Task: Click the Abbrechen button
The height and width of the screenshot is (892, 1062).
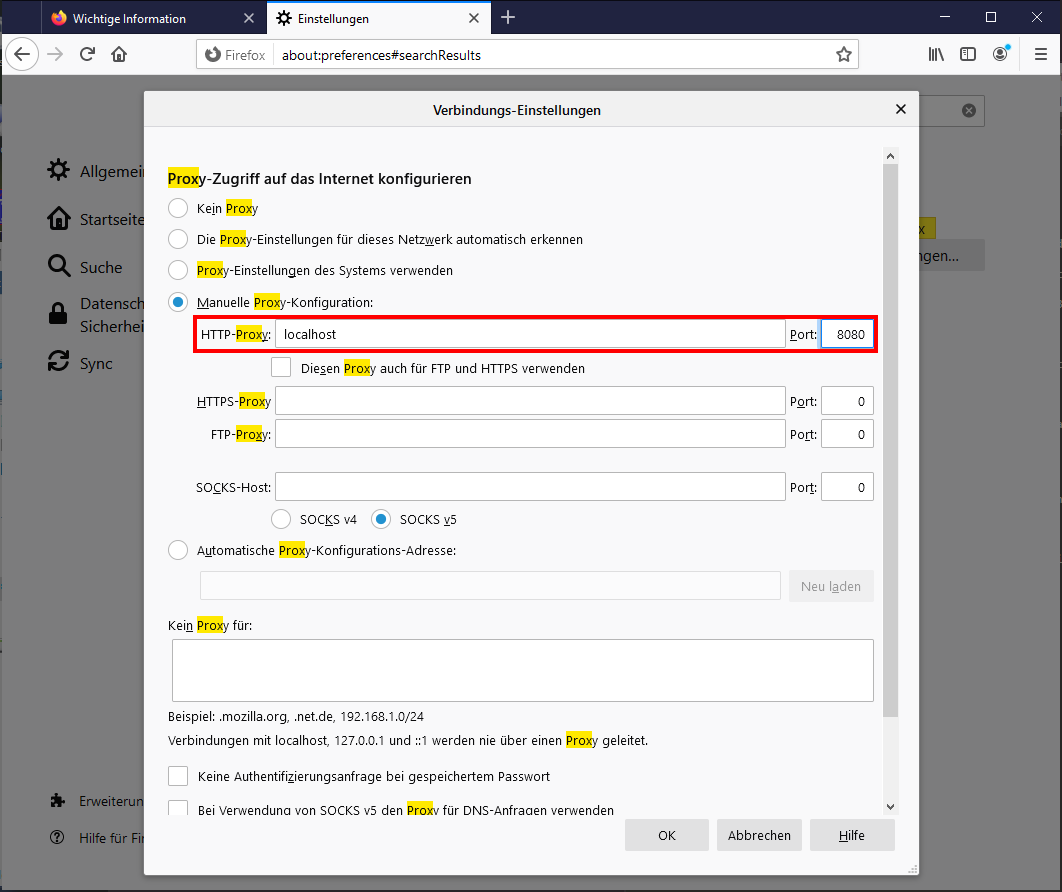Action: (759, 835)
